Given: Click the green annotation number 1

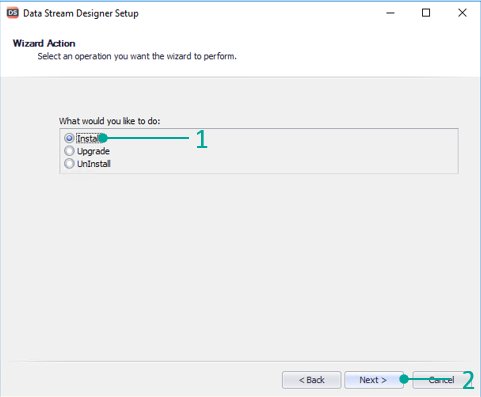Looking at the screenshot, I should [x=201, y=139].
